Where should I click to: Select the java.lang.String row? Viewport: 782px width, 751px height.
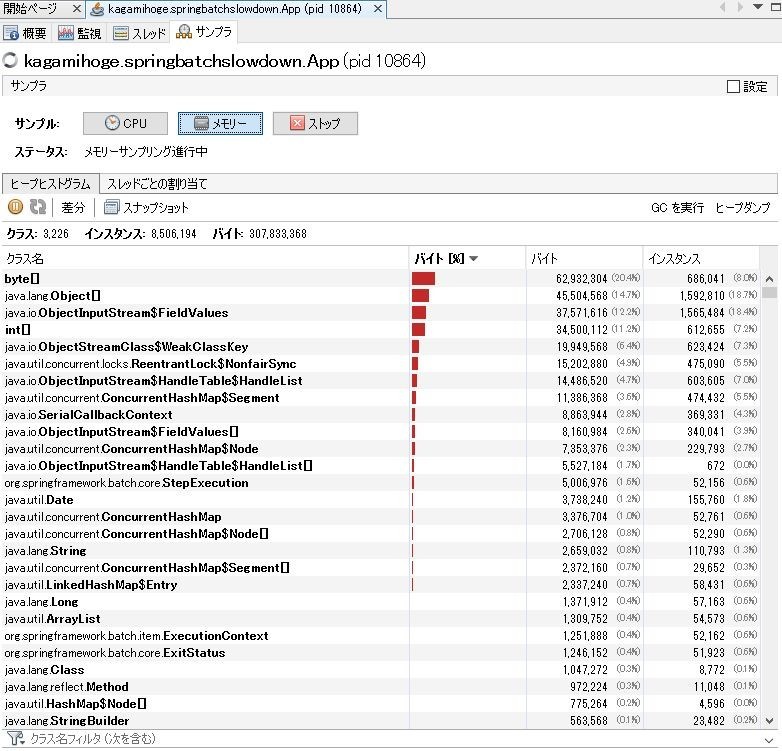[x=381, y=551]
